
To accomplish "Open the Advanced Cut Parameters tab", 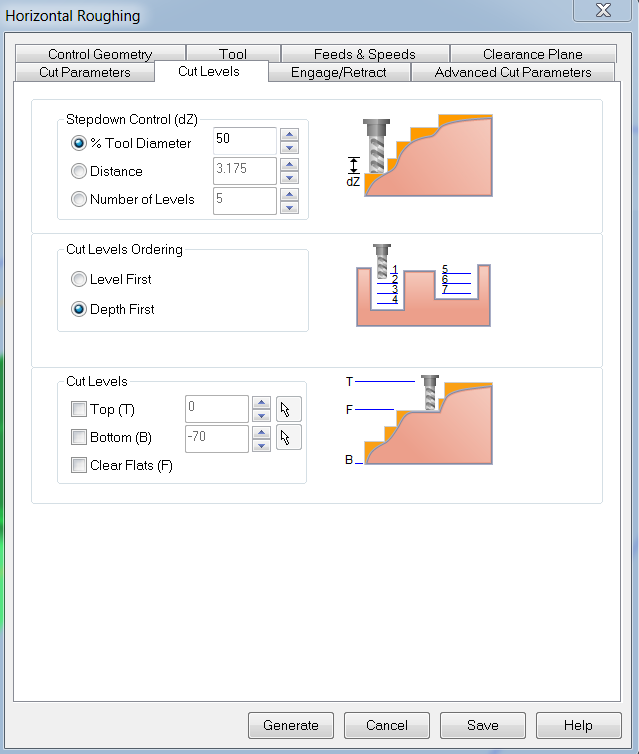I will tap(513, 72).
